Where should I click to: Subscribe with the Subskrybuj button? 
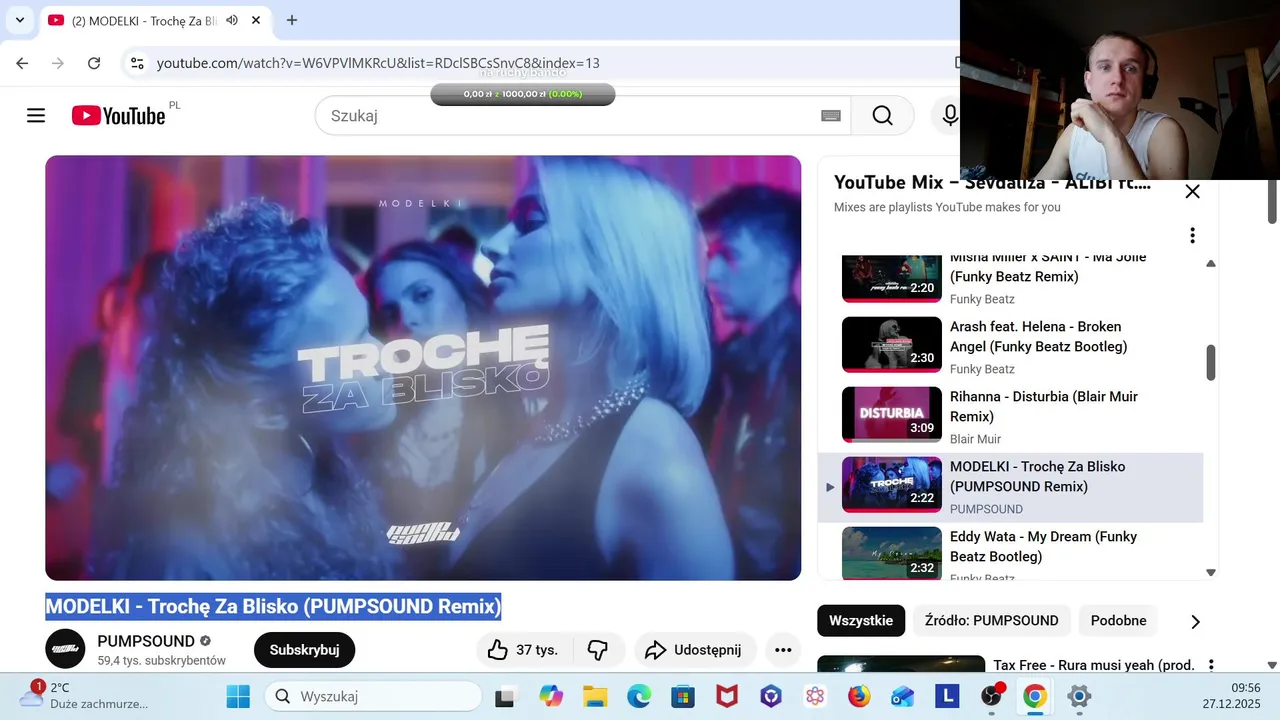(x=304, y=650)
